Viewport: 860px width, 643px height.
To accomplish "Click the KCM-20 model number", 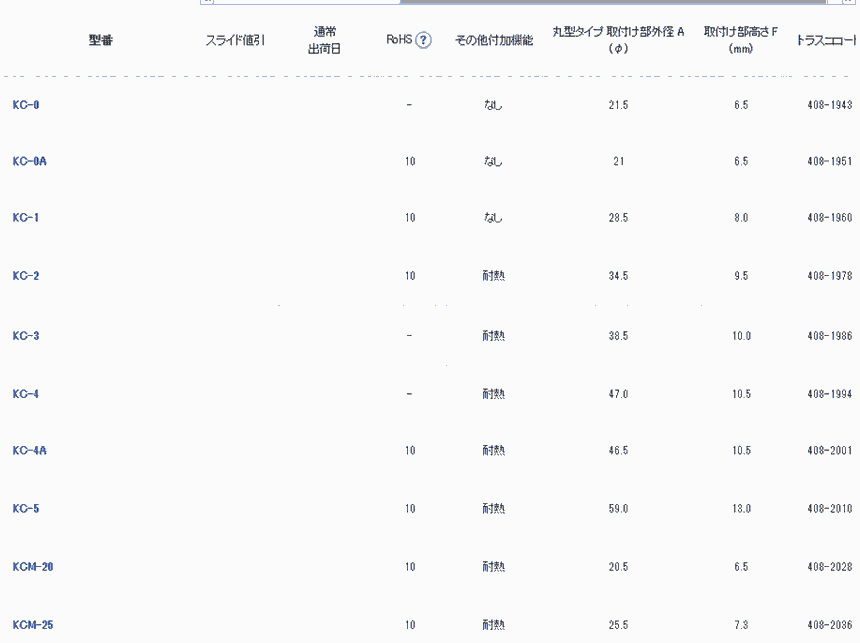I will pyautogui.click(x=33, y=567).
